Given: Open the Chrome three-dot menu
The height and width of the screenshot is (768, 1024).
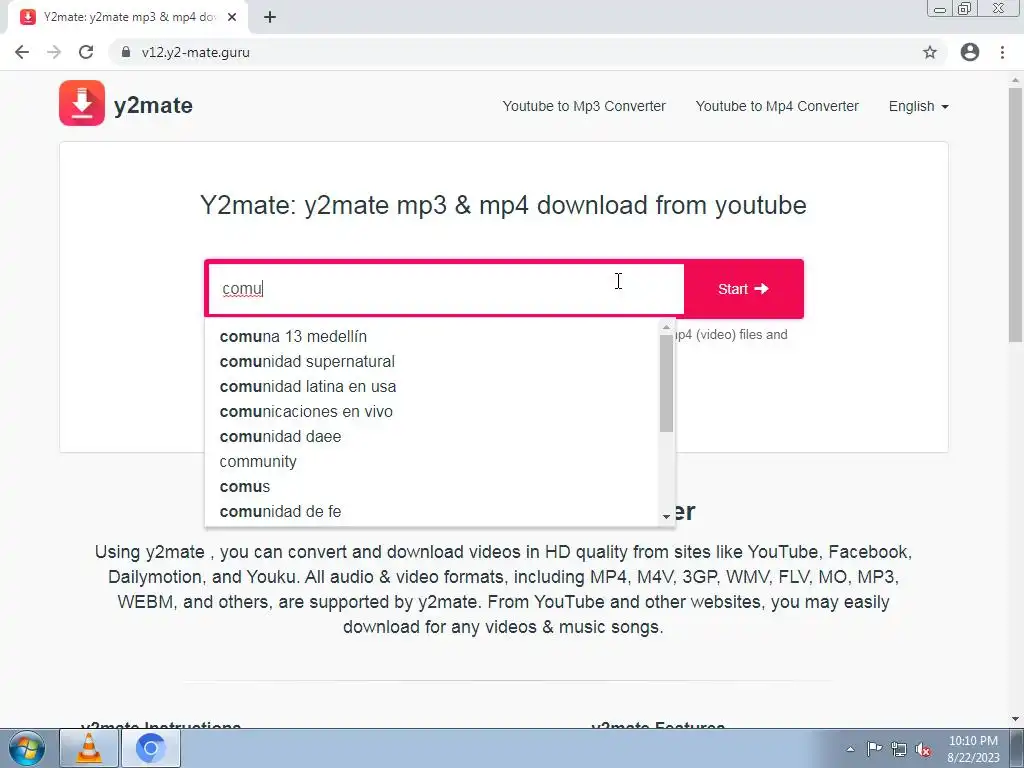Looking at the screenshot, I should pyautogui.click(x=1002, y=52).
